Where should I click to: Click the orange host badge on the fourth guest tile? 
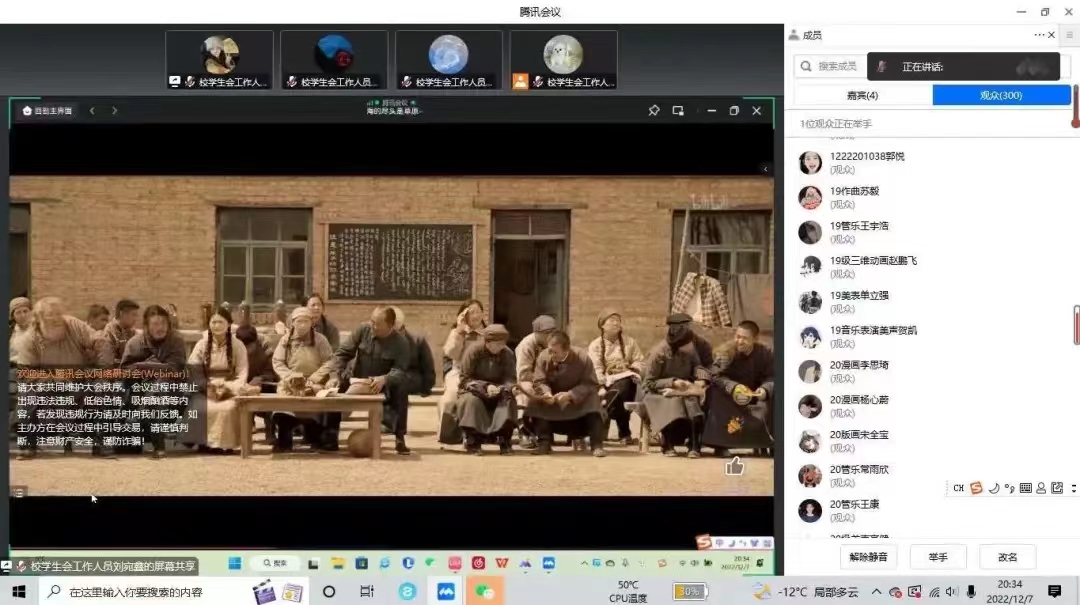520,81
